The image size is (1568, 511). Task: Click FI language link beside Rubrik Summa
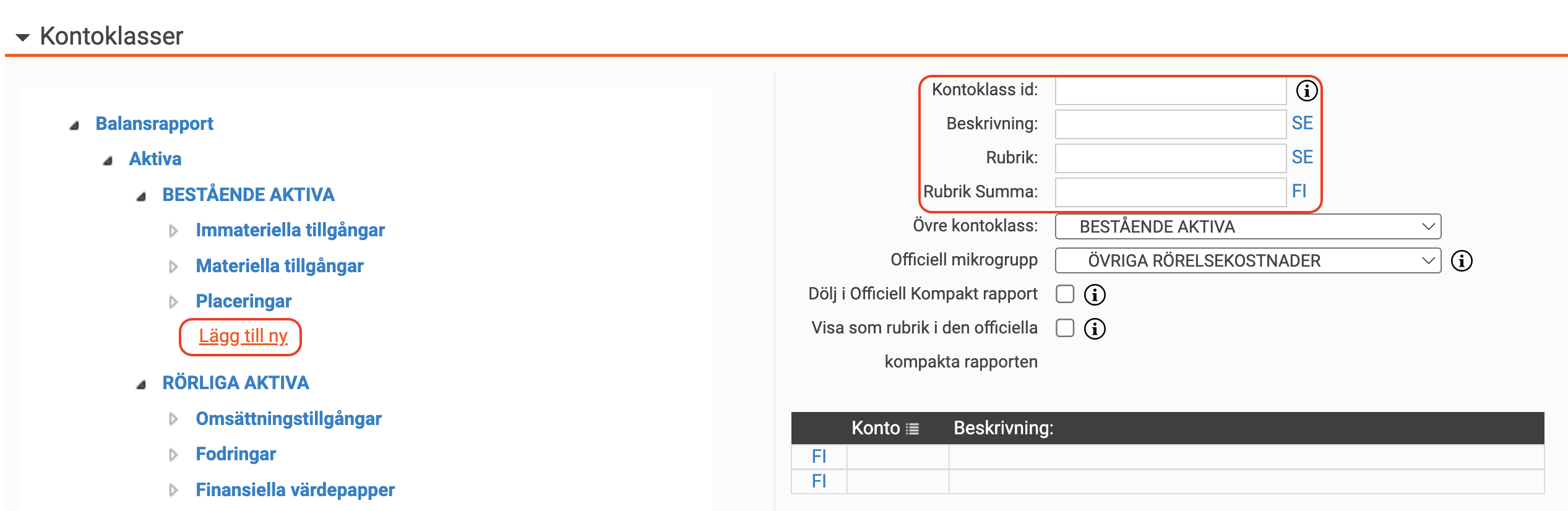tap(1299, 191)
